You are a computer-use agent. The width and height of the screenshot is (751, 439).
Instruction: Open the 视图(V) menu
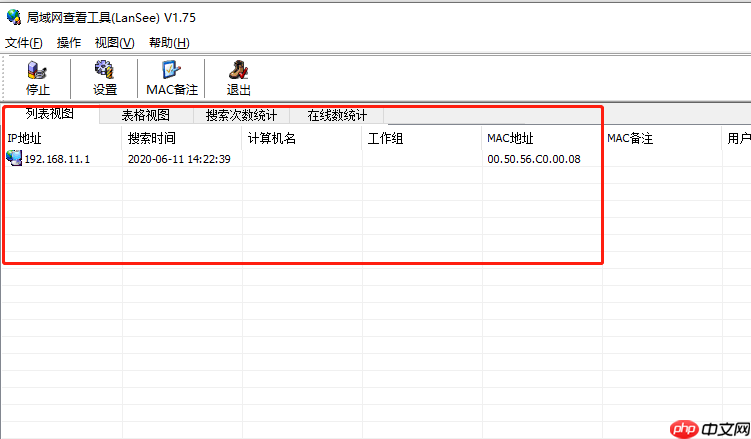(x=114, y=43)
